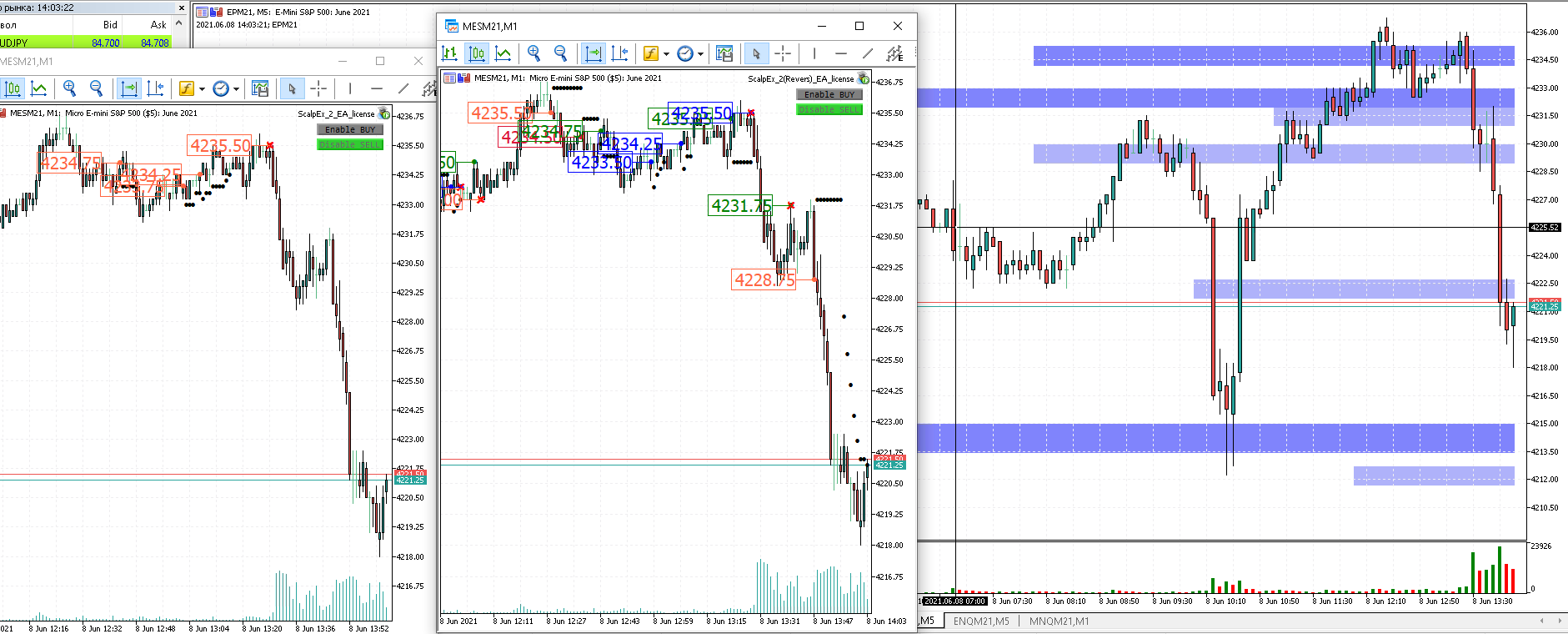Expand timeframe dropdown arrow in front MESM21,M1 window
The image size is (1568, 634).
pyautogui.click(x=700, y=54)
